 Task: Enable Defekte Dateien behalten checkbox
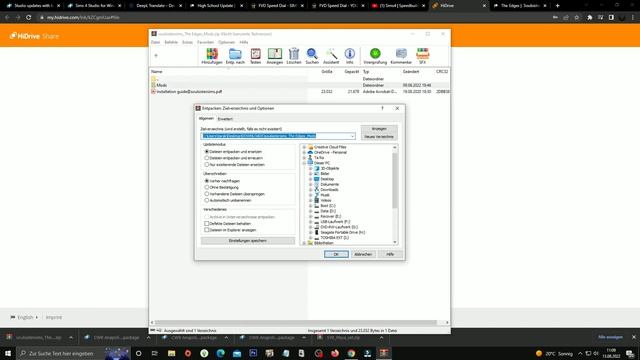pyautogui.click(x=207, y=224)
